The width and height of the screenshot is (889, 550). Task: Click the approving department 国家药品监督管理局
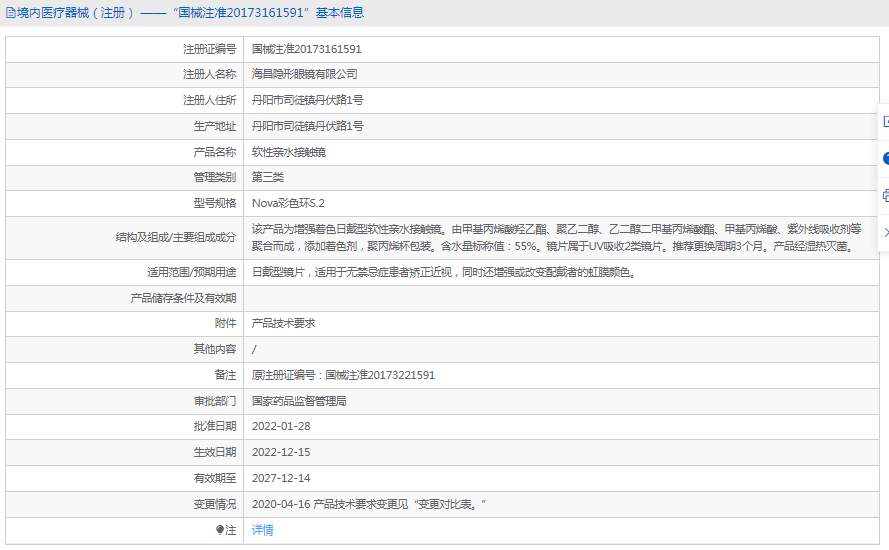coord(299,401)
